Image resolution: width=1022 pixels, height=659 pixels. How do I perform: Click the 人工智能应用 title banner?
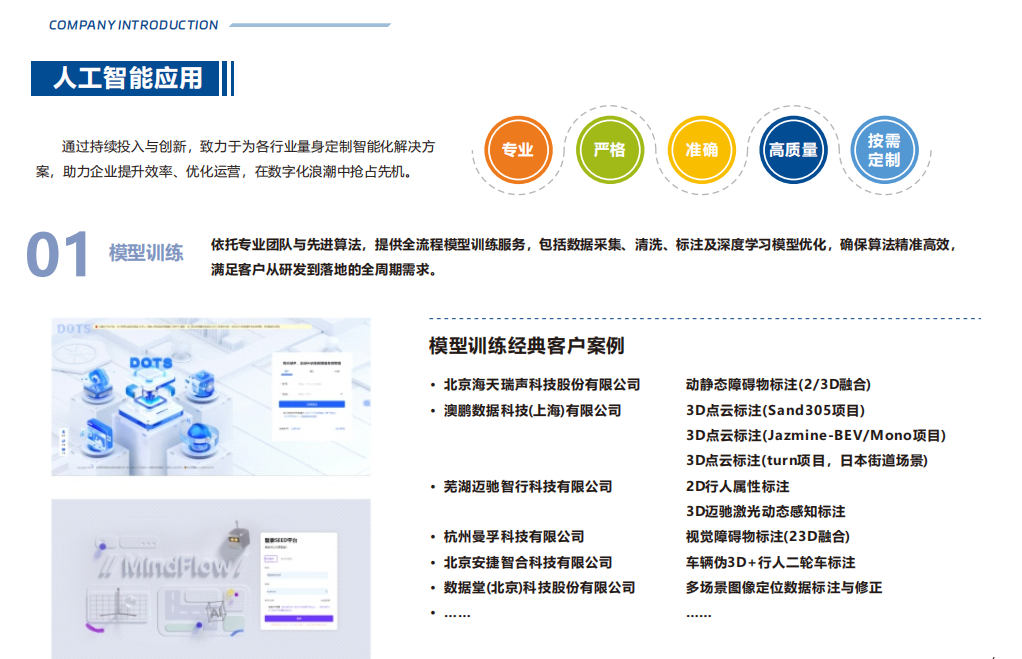click(126, 78)
